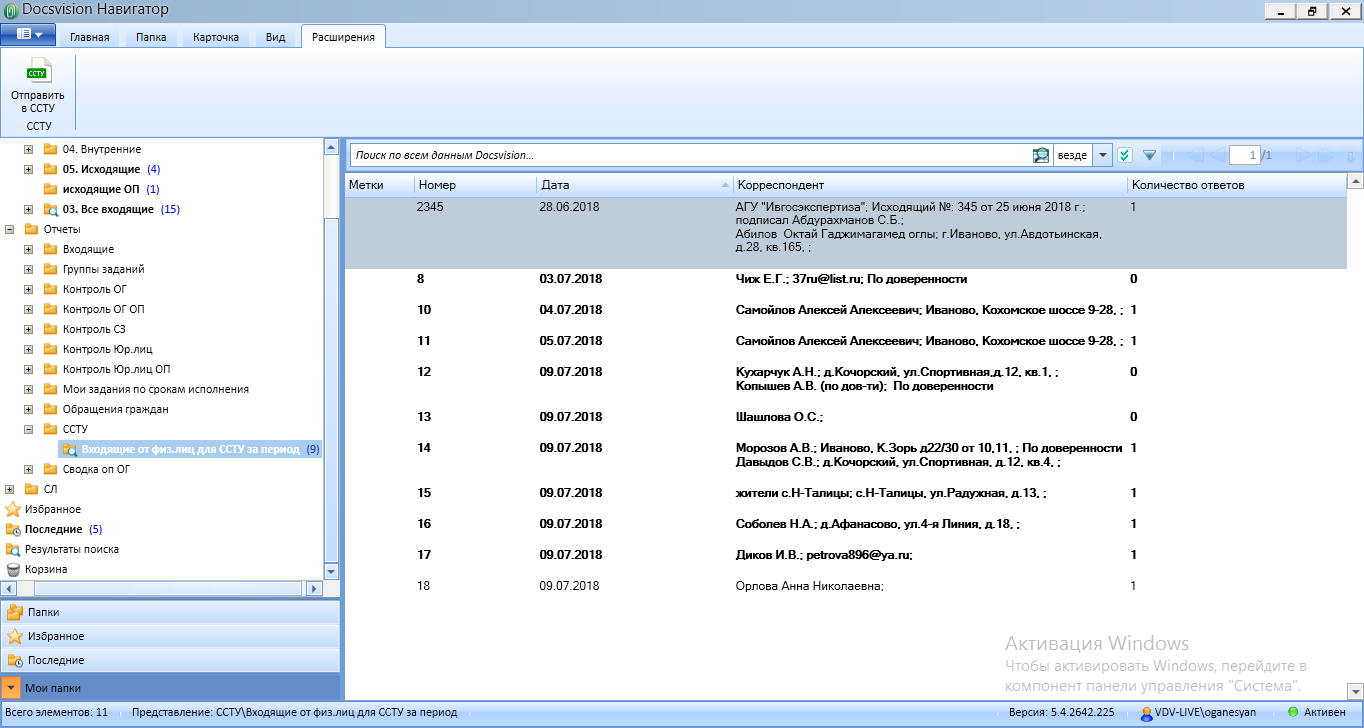1364x728 pixels.
Task: Click the last page navigation arrow
Action: pyautogui.click(x=1326, y=155)
